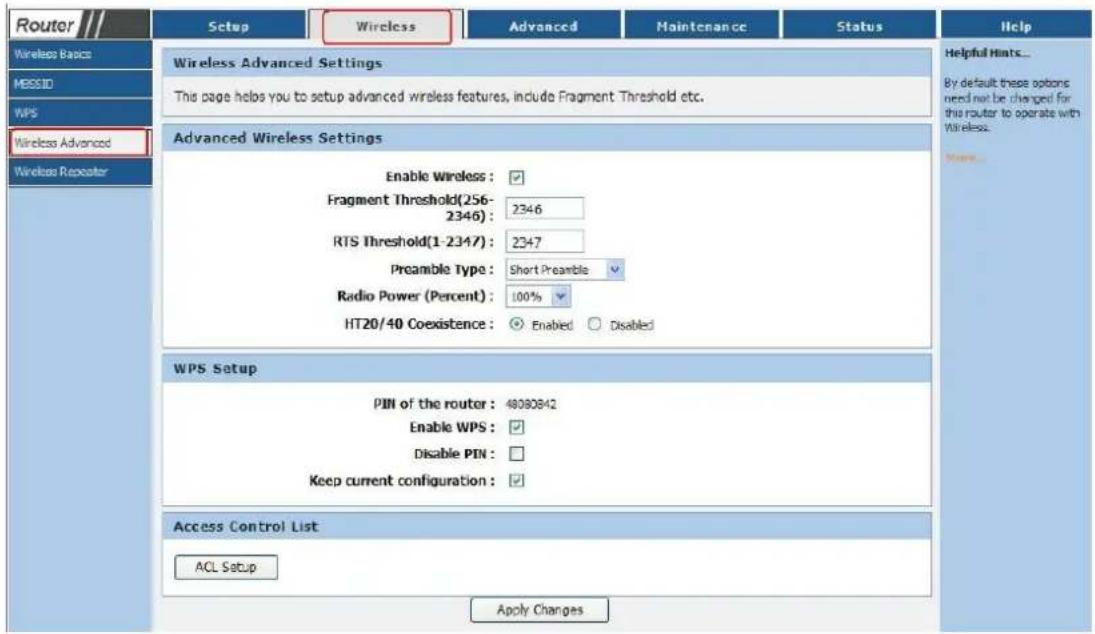Go to the Maintenance tab
The image size is (1095, 634).
click(701, 26)
